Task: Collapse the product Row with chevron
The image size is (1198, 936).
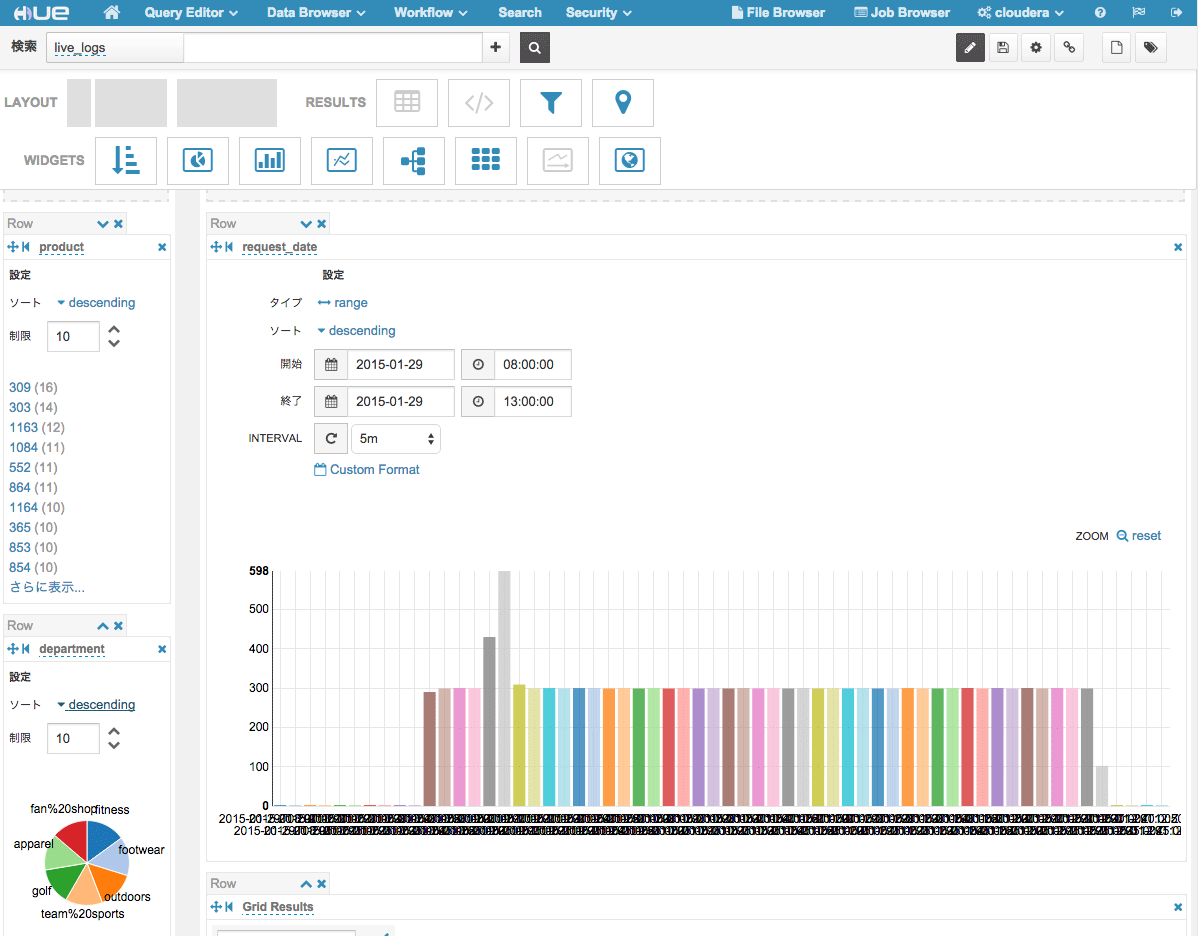Action: click(102, 224)
